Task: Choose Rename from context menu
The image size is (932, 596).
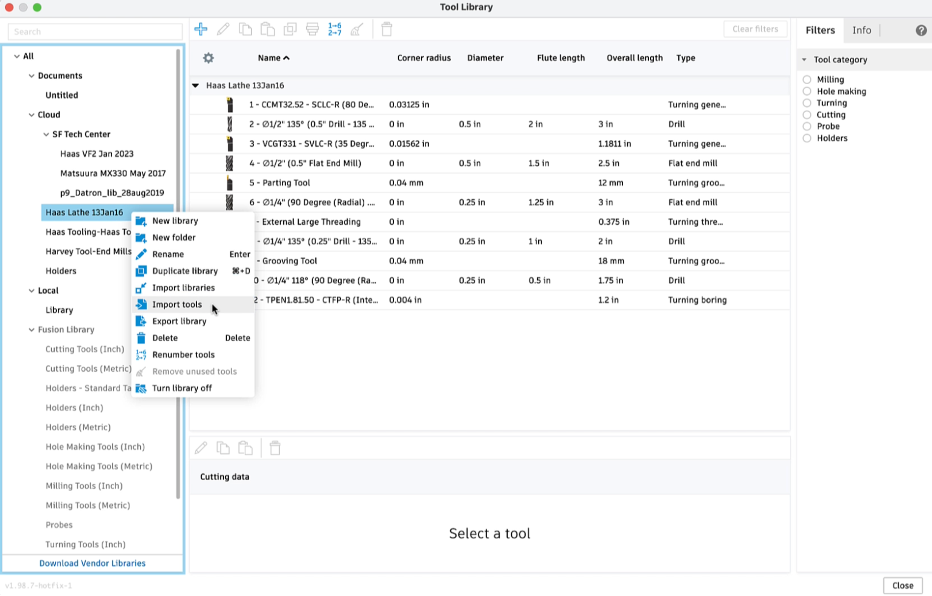Action: point(193,254)
